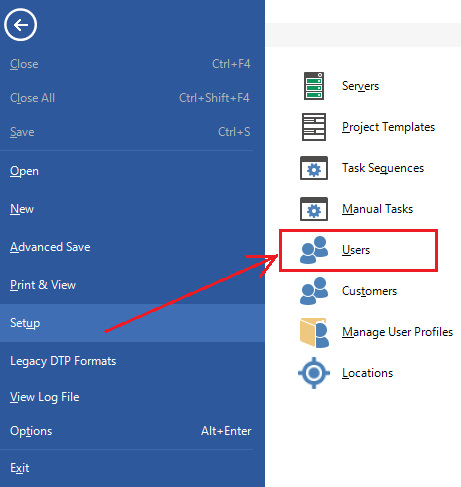Open Task Sequences label
Viewport: 461px width, 487px height.
click(x=383, y=169)
